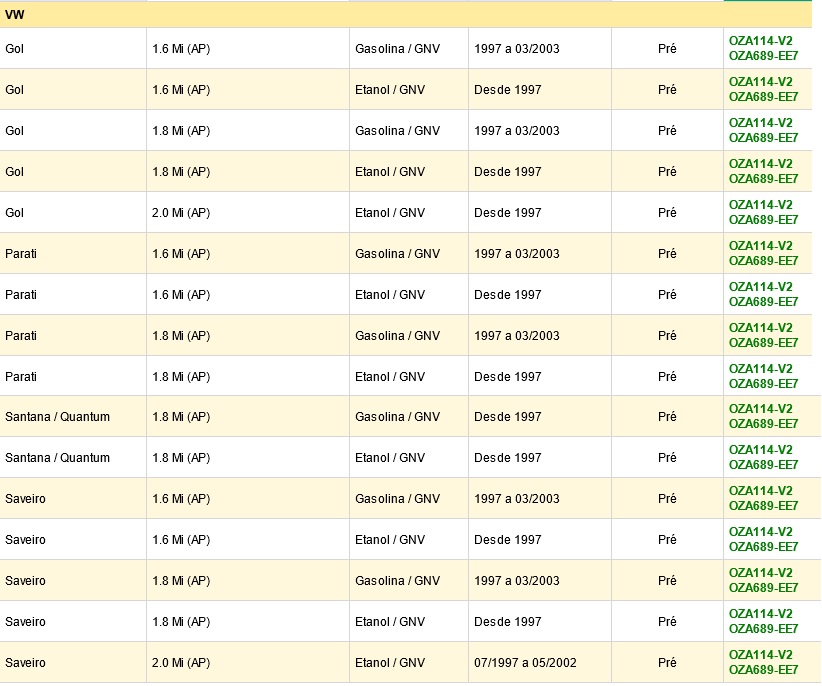Click 'Saveiro' in the 1.6 Mi Gasolina row
The height and width of the screenshot is (686, 822).
pos(25,498)
